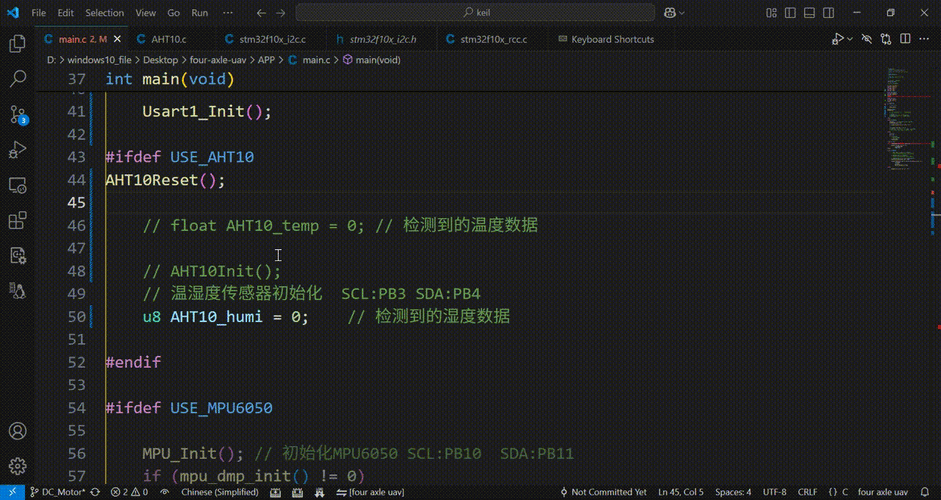Screen dimensions: 941x500
Task: Open the overflow menu ellipsis after Run
Action: pos(228,13)
